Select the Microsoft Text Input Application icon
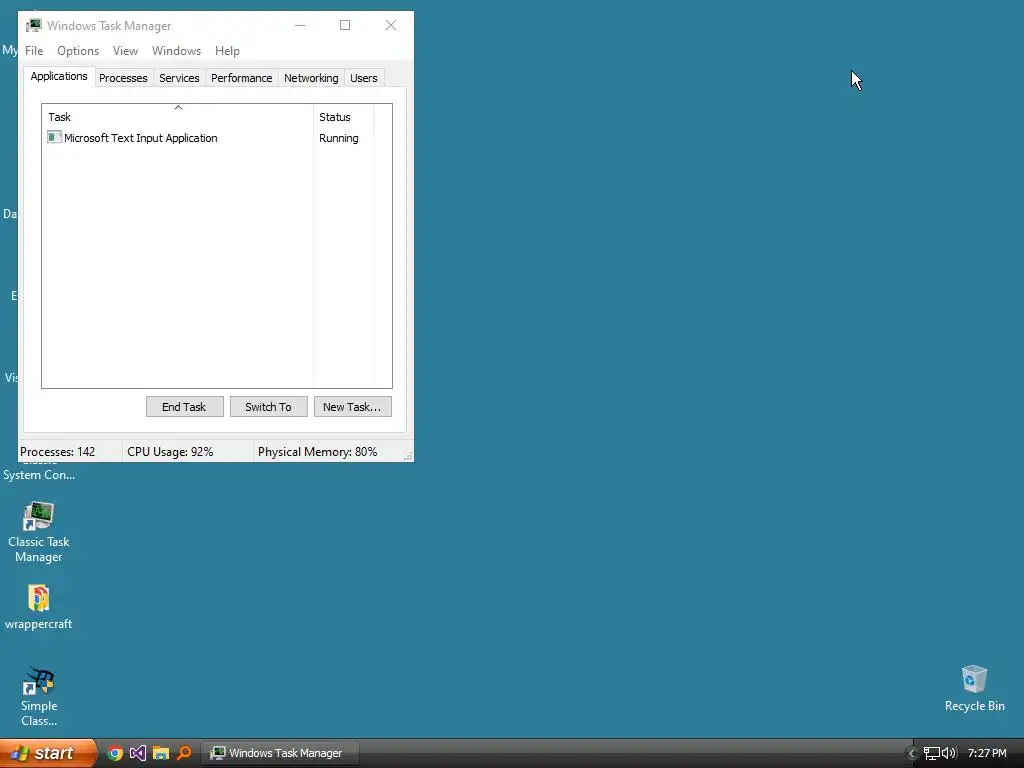 (54, 137)
